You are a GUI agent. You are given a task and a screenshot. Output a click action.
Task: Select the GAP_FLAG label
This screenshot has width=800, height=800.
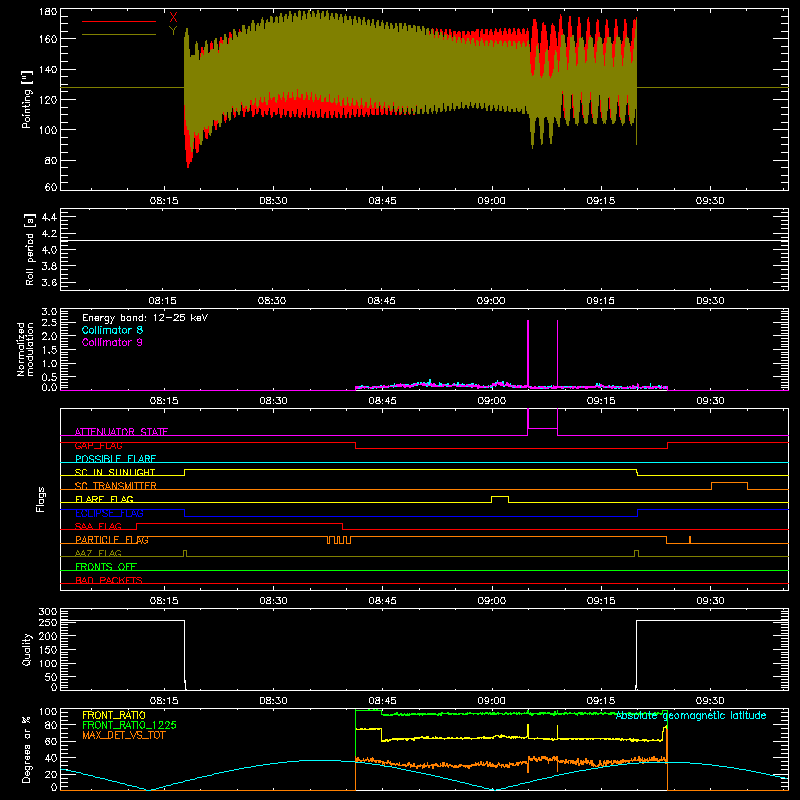coord(98,445)
